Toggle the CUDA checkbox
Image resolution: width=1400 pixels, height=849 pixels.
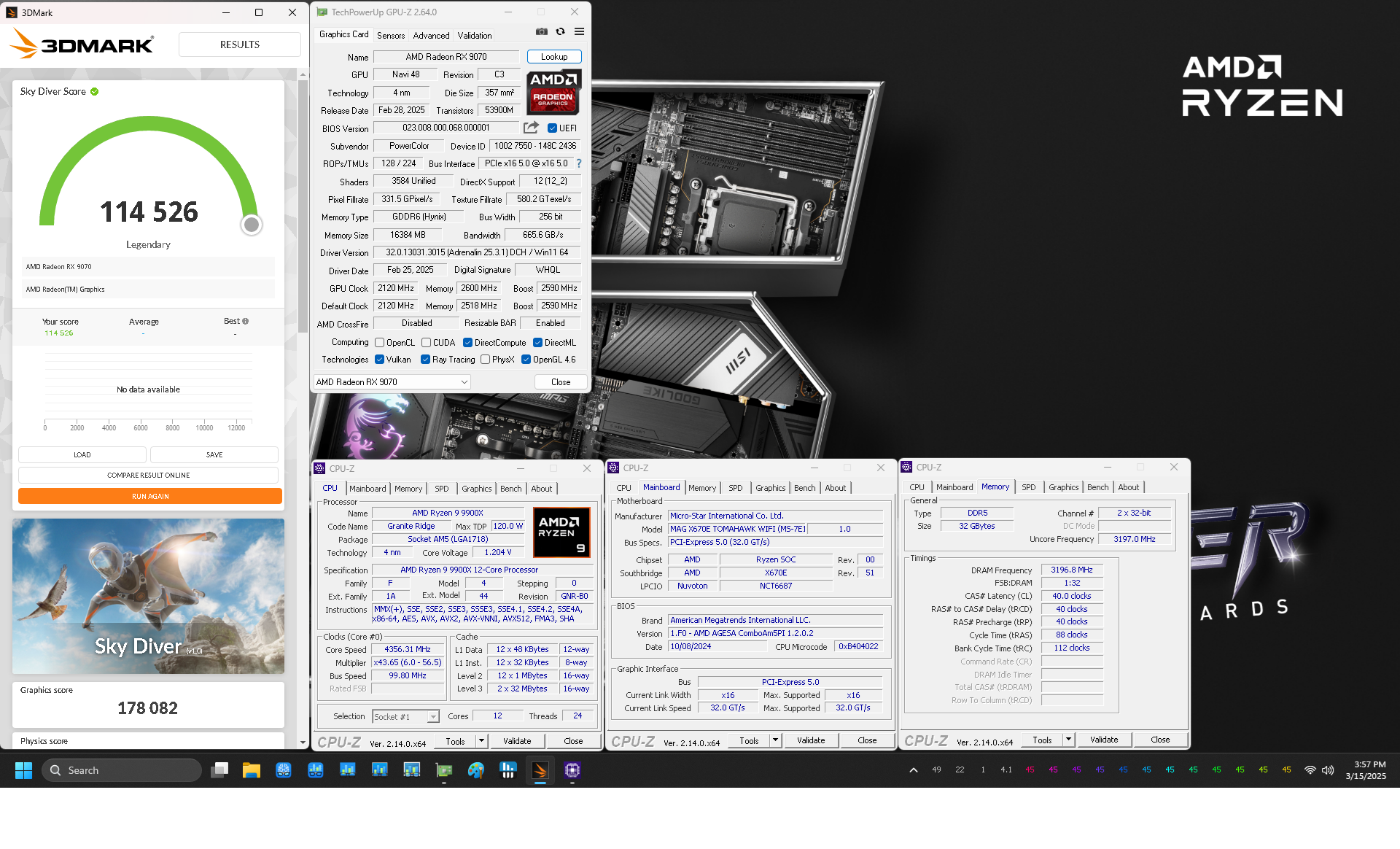pos(426,343)
